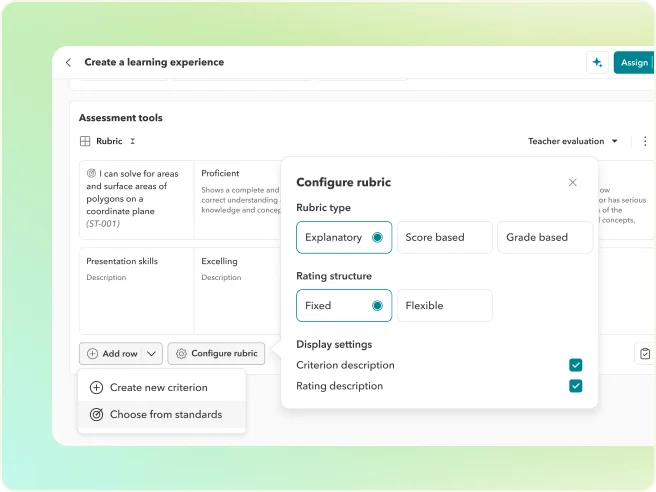Open the Teacher evaluation dropdown

[572, 142]
